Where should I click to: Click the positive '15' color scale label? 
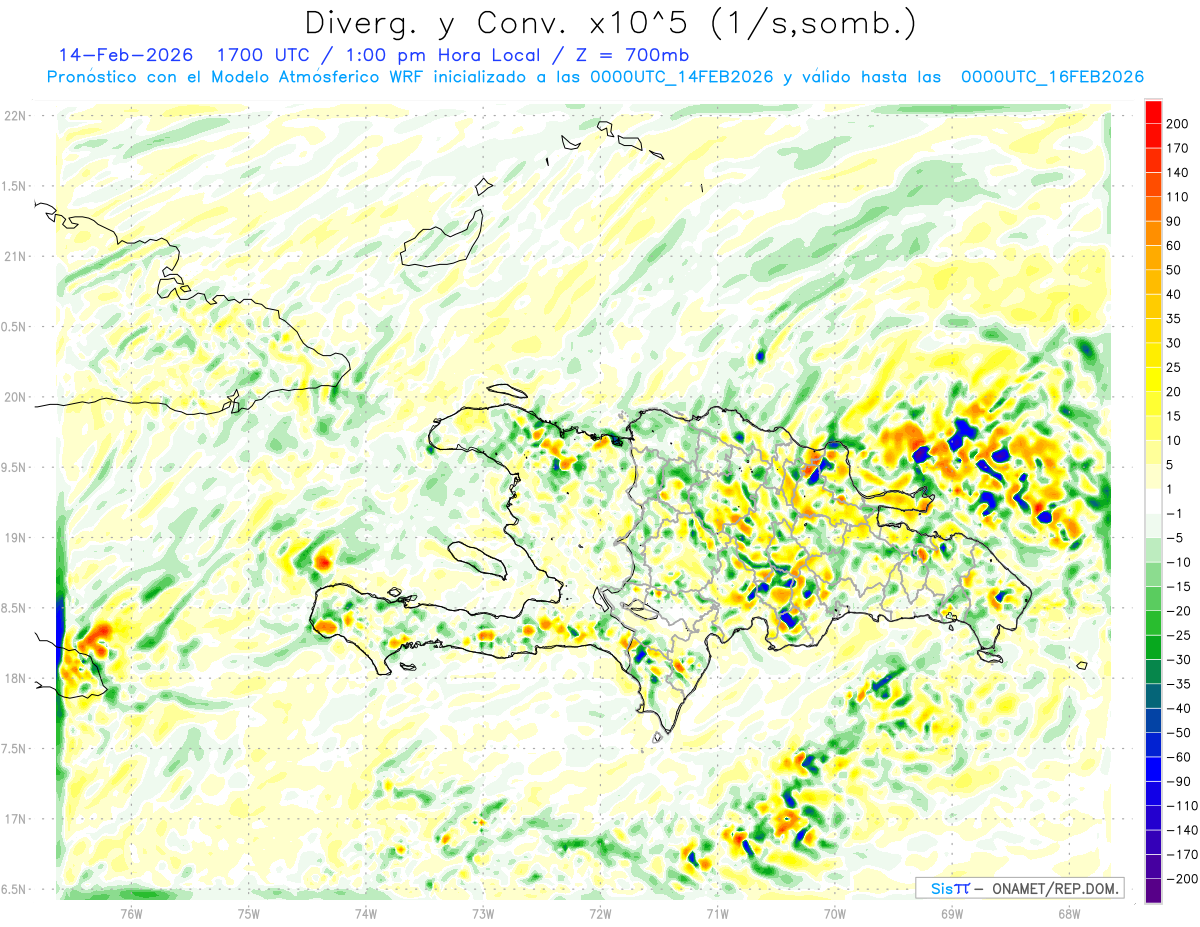click(x=1175, y=416)
